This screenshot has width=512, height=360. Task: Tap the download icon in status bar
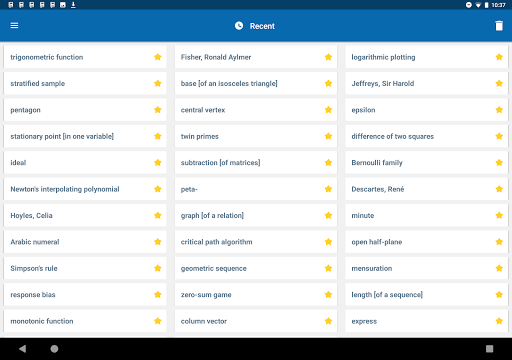(x=73, y=5)
